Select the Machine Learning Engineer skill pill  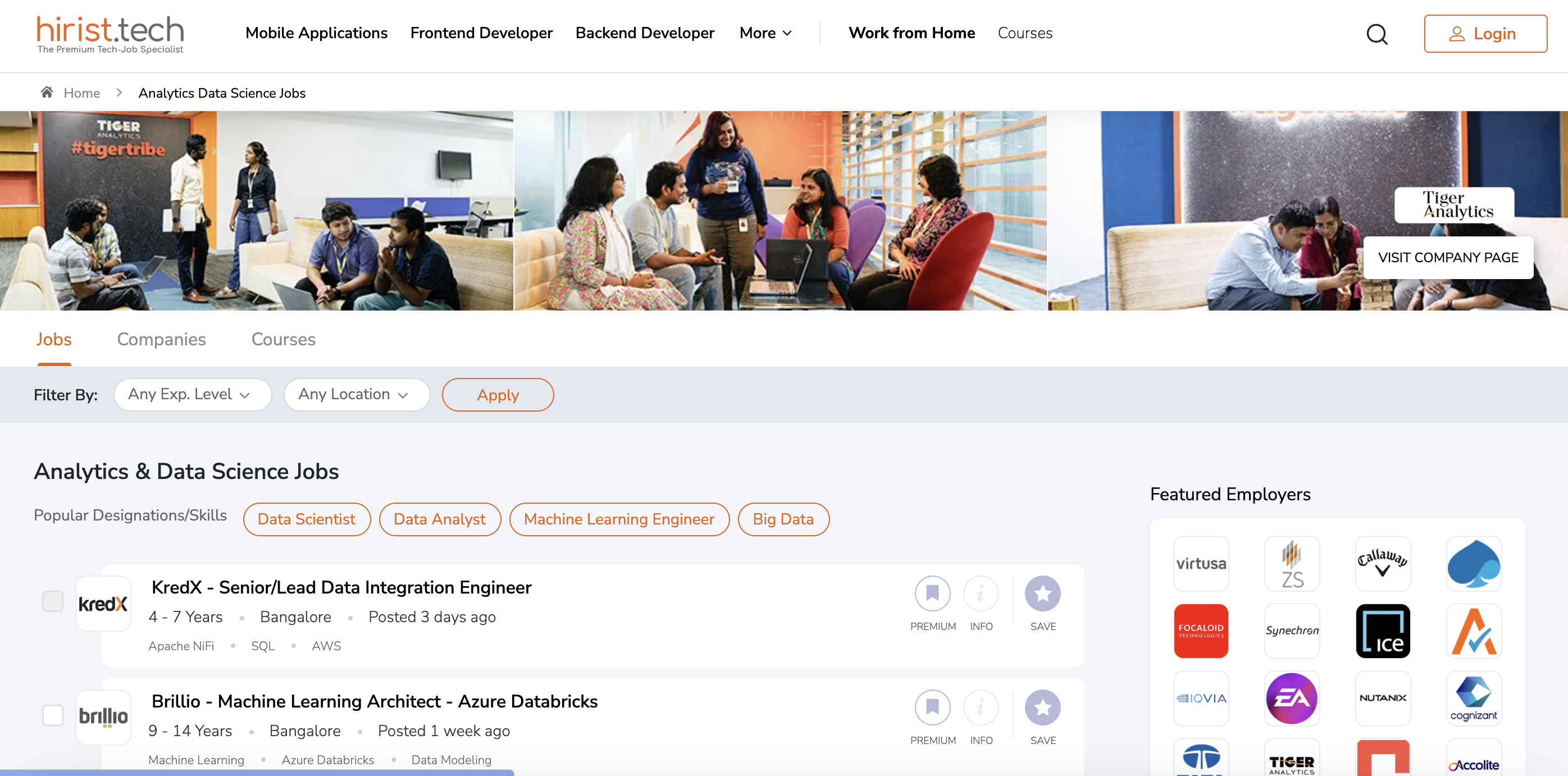point(619,519)
